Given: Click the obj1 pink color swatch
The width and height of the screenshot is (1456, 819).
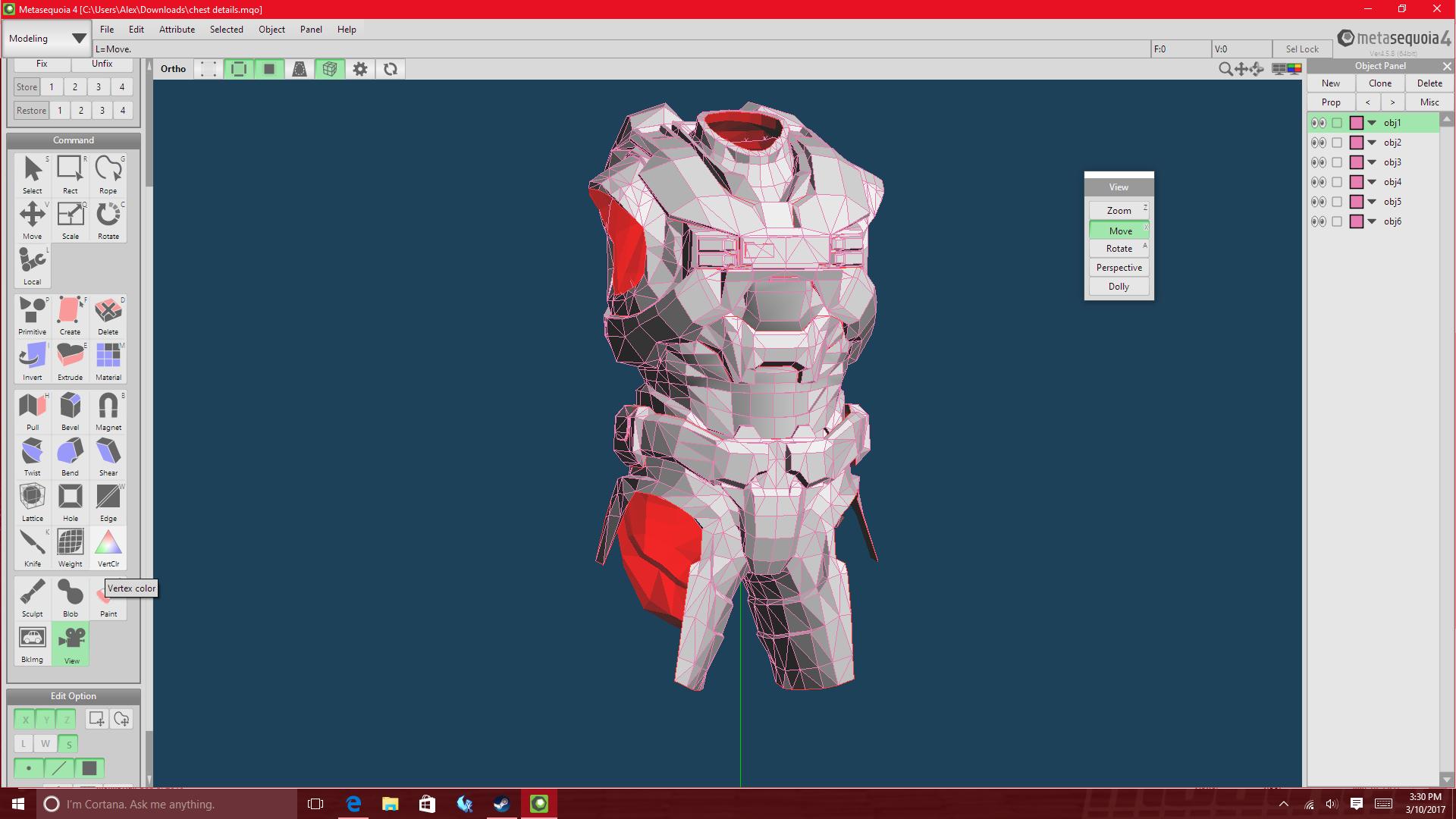Looking at the screenshot, I should tap(1357, 123).
